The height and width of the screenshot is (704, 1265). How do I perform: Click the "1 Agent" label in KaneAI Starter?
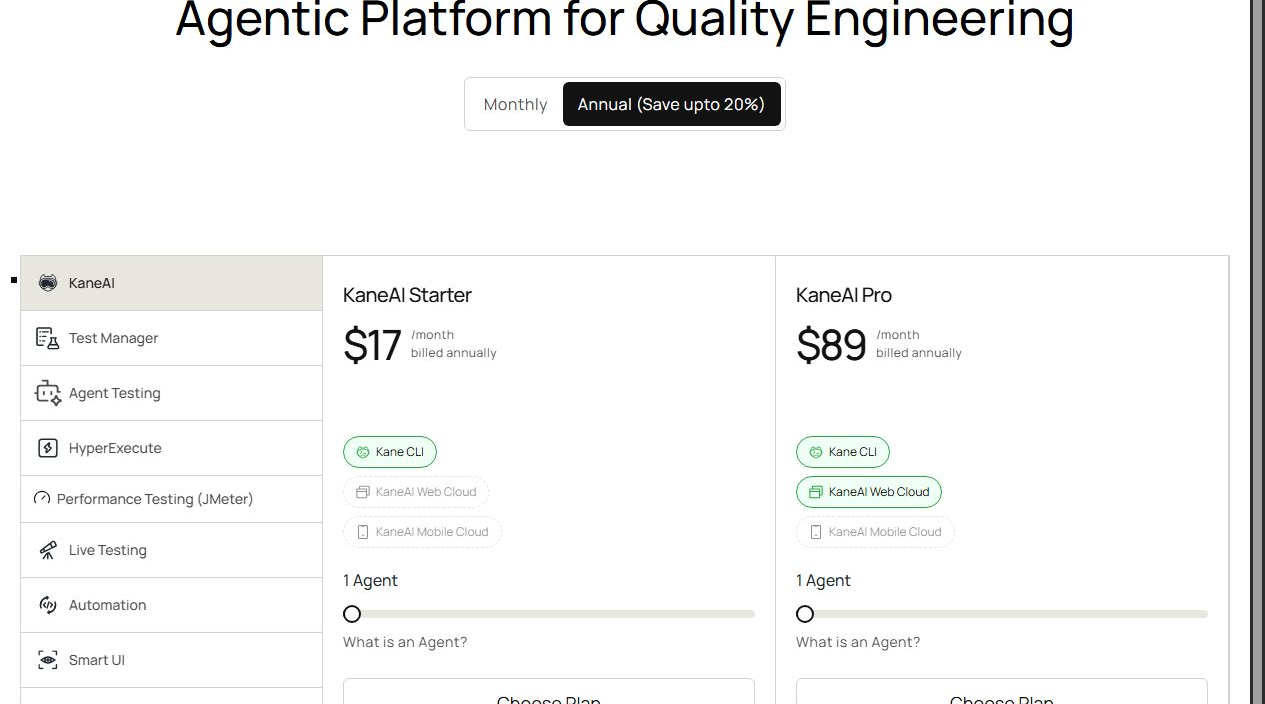(x=370, y=580)
